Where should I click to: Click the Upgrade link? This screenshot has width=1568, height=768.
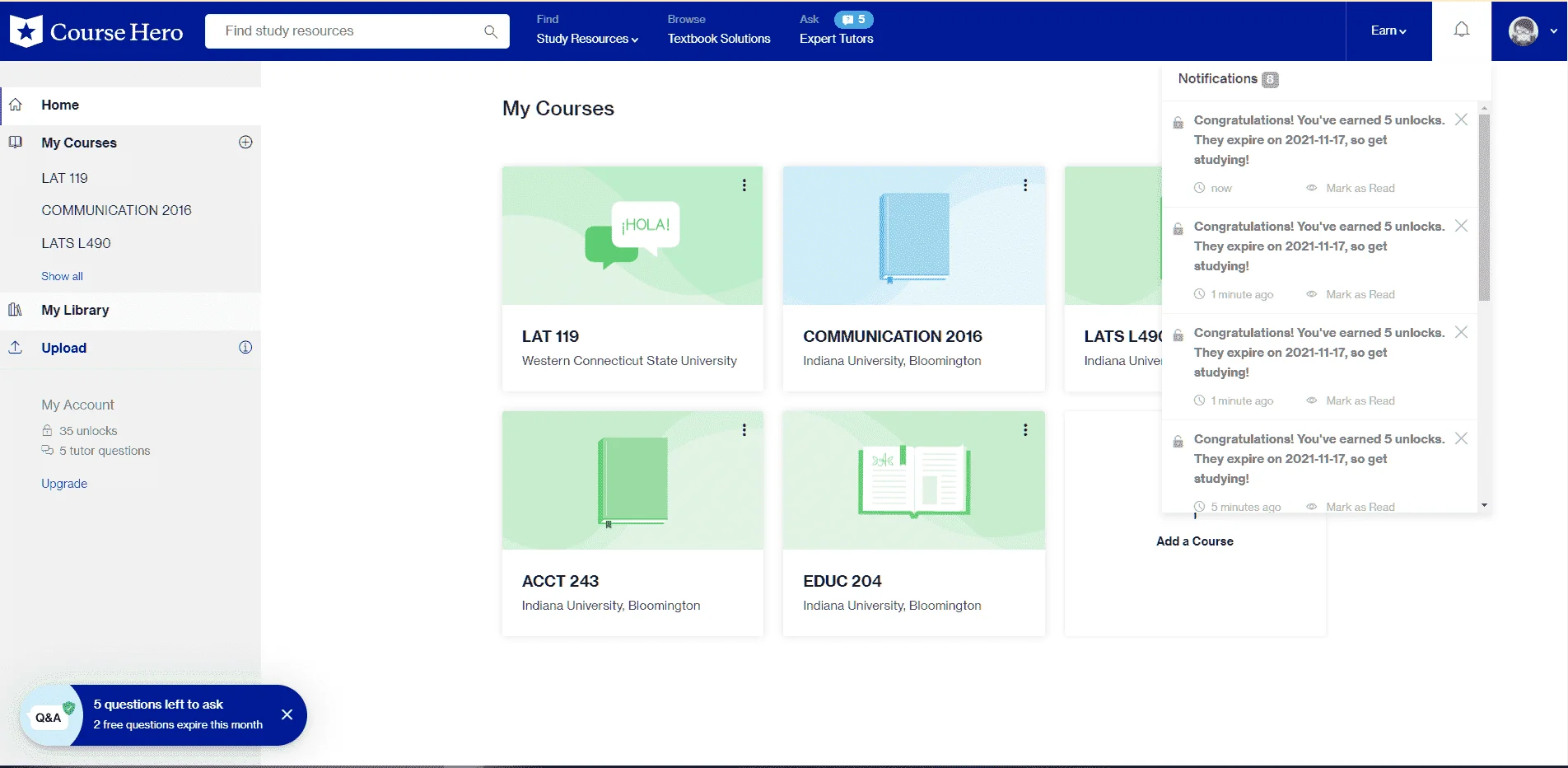tap(64, 484)
